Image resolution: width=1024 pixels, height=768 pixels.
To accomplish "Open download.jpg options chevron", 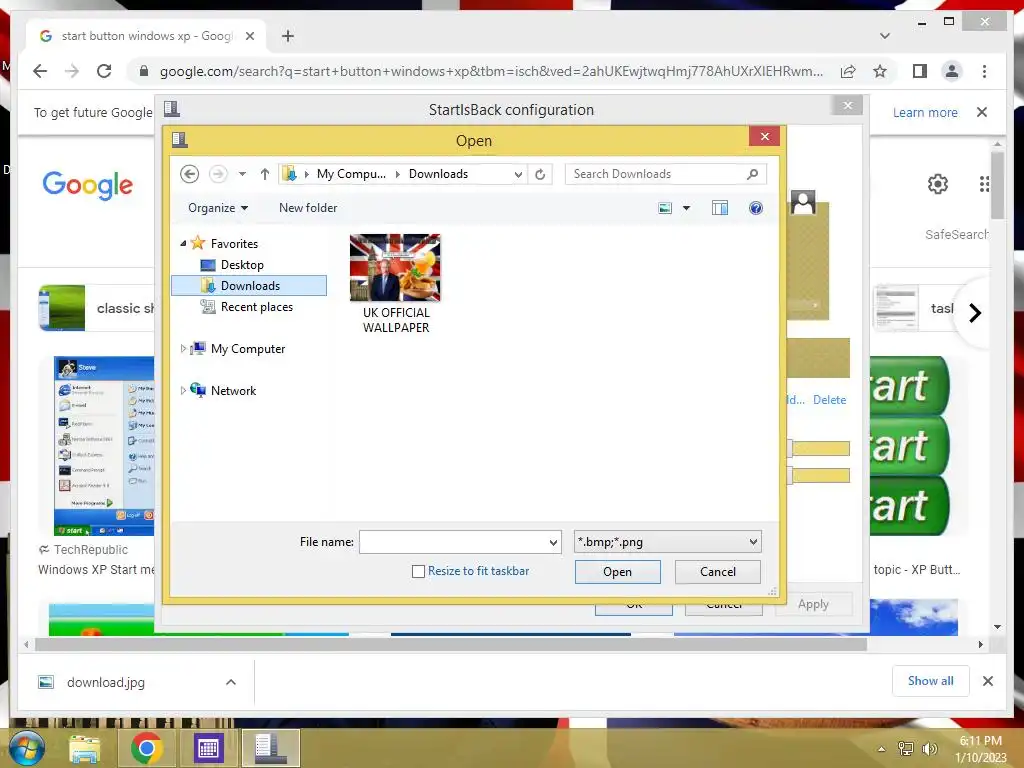I will point(231,682).
